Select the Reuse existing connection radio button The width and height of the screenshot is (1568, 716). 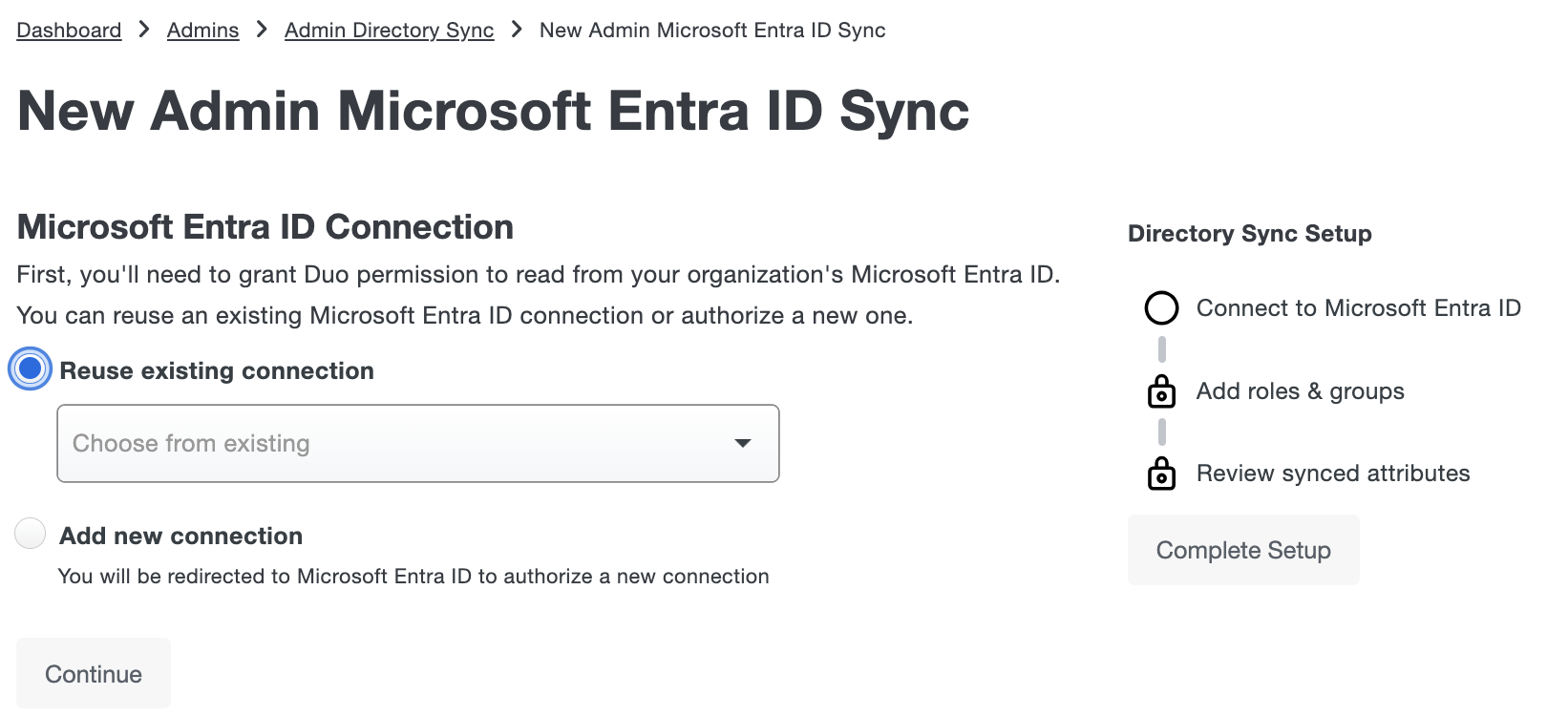pos(31,369)
